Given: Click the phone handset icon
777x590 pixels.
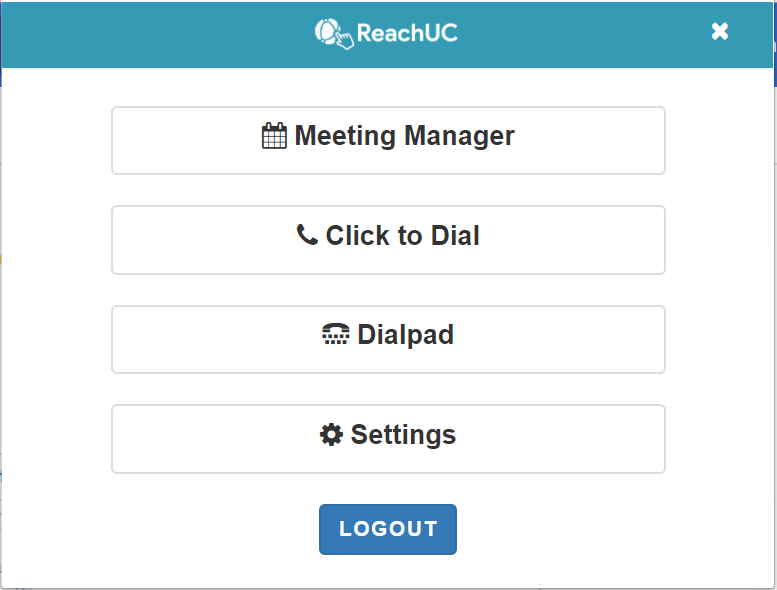Looking at the screenshot, I should tap(307, 235).
